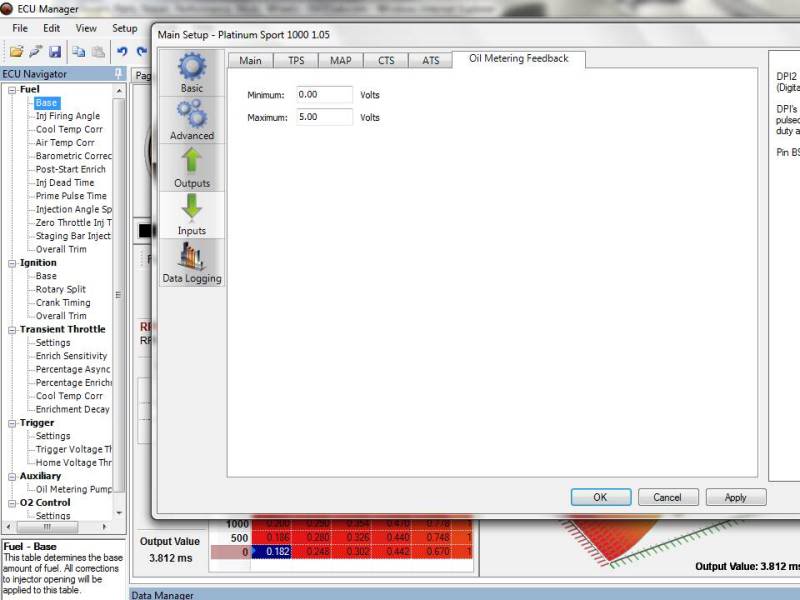Click the Redo arrow toolbar icon
This screenshot has width=800, height=600.
[x=142, y=52]
